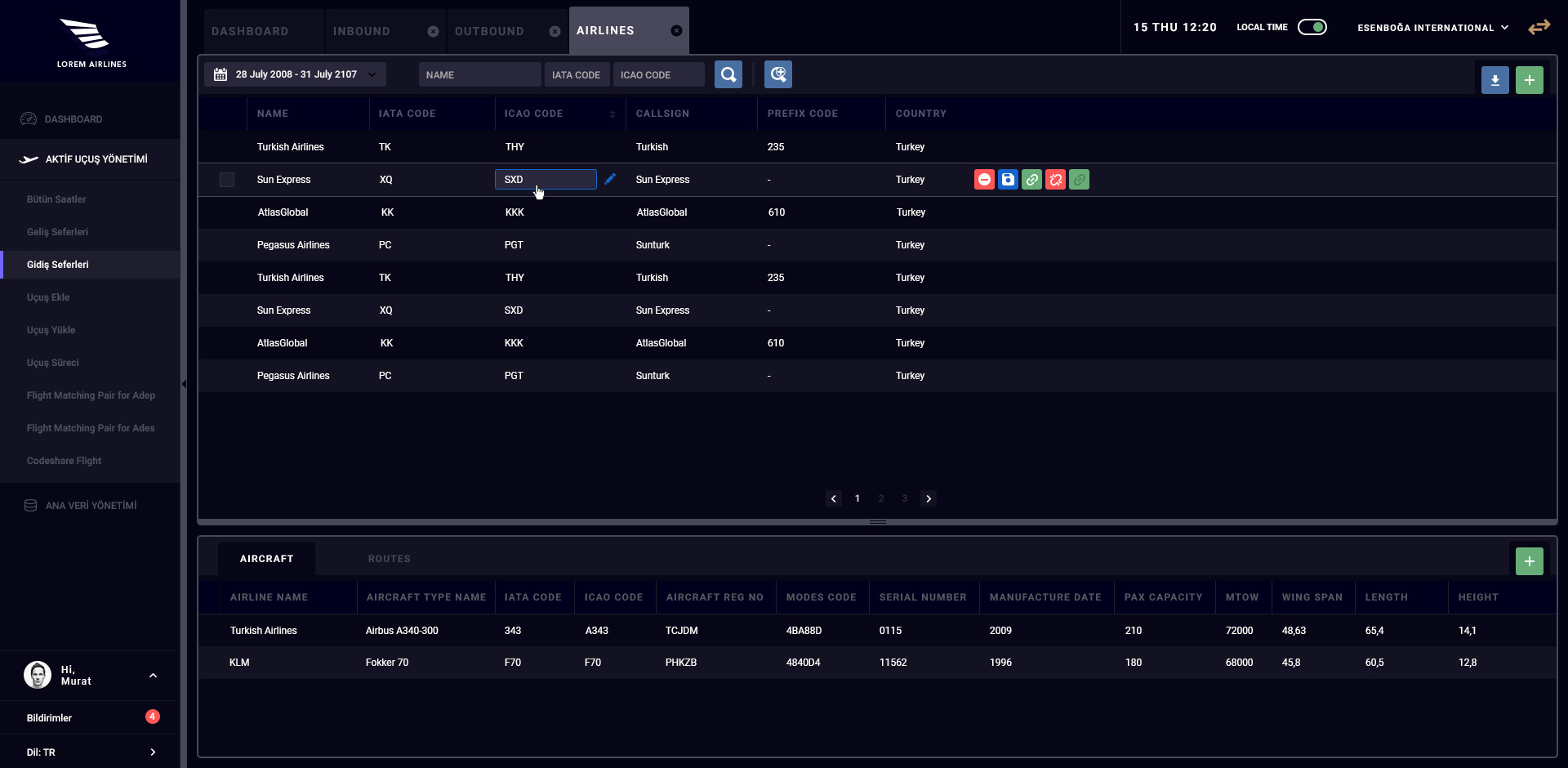Close the Airlines tab
The height and width of the screenshot is (768, 1568).
click(x=677, y=30)
